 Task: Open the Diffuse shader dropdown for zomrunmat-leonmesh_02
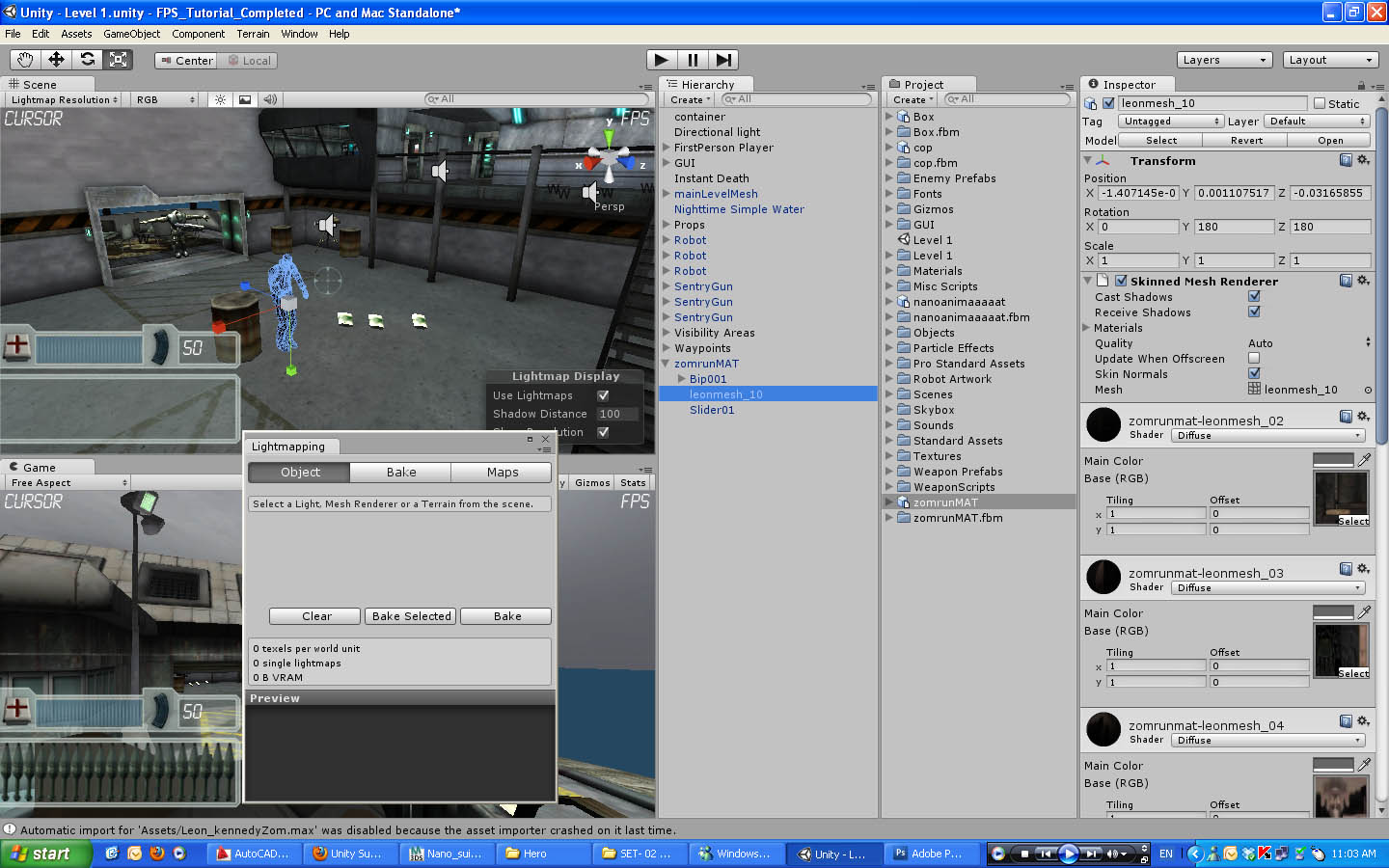(x=1266, y=435)
